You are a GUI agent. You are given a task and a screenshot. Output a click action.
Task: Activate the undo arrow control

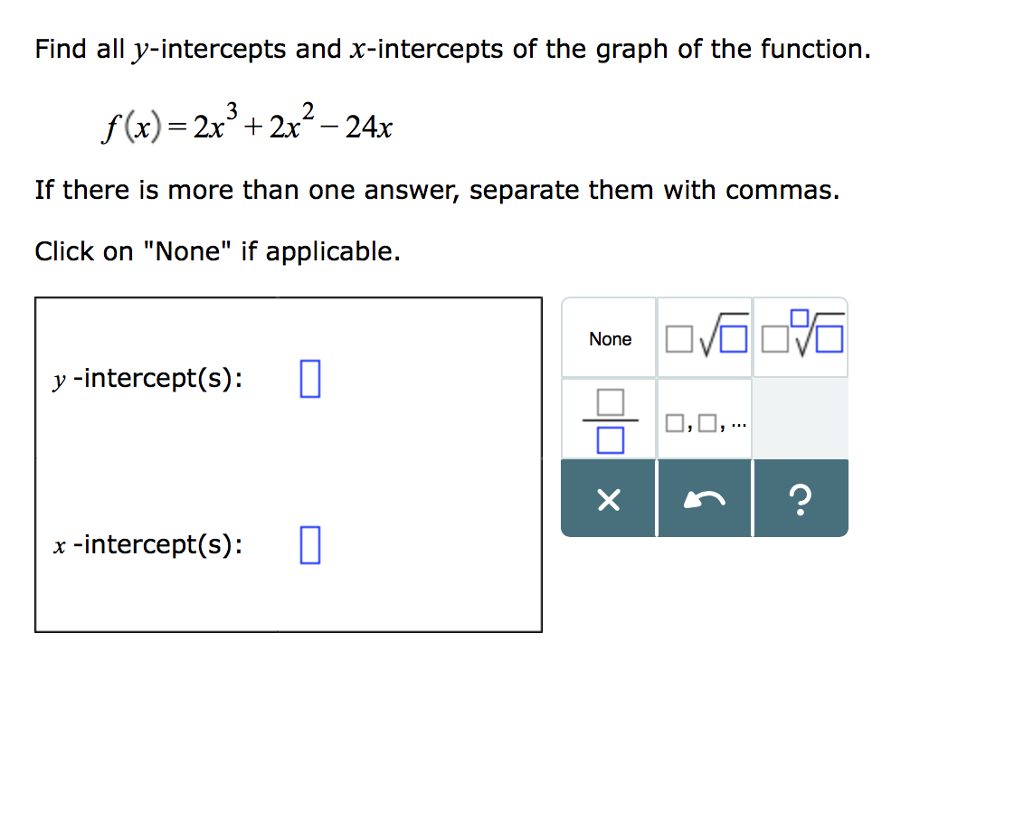(x=704, y=500)
